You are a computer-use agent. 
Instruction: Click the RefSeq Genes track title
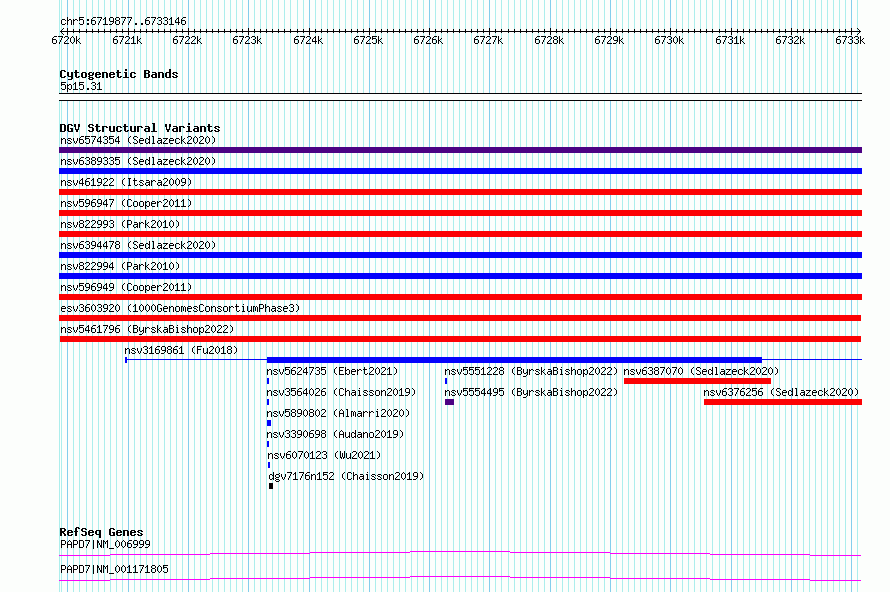(102, 532)
